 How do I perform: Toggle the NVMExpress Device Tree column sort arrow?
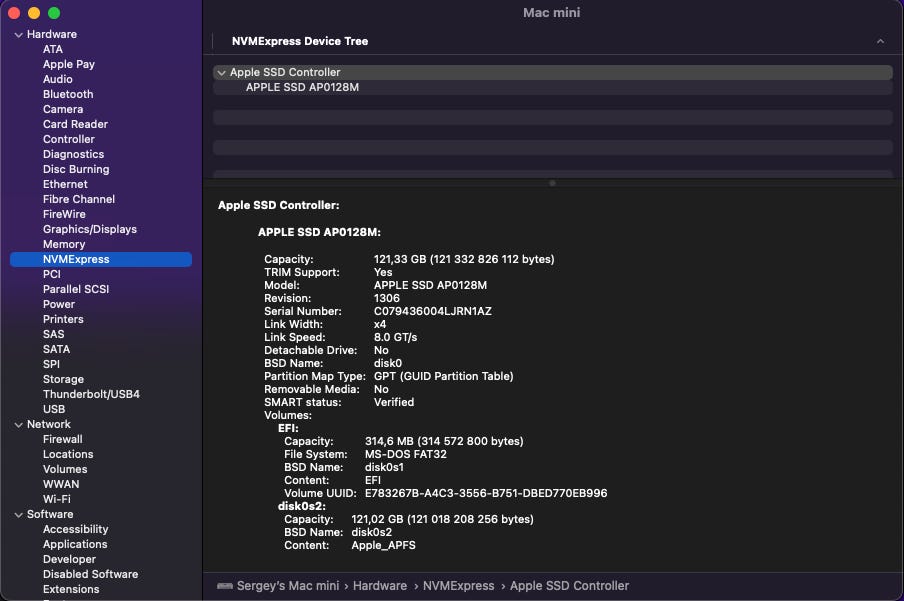[x=880, y=41]
